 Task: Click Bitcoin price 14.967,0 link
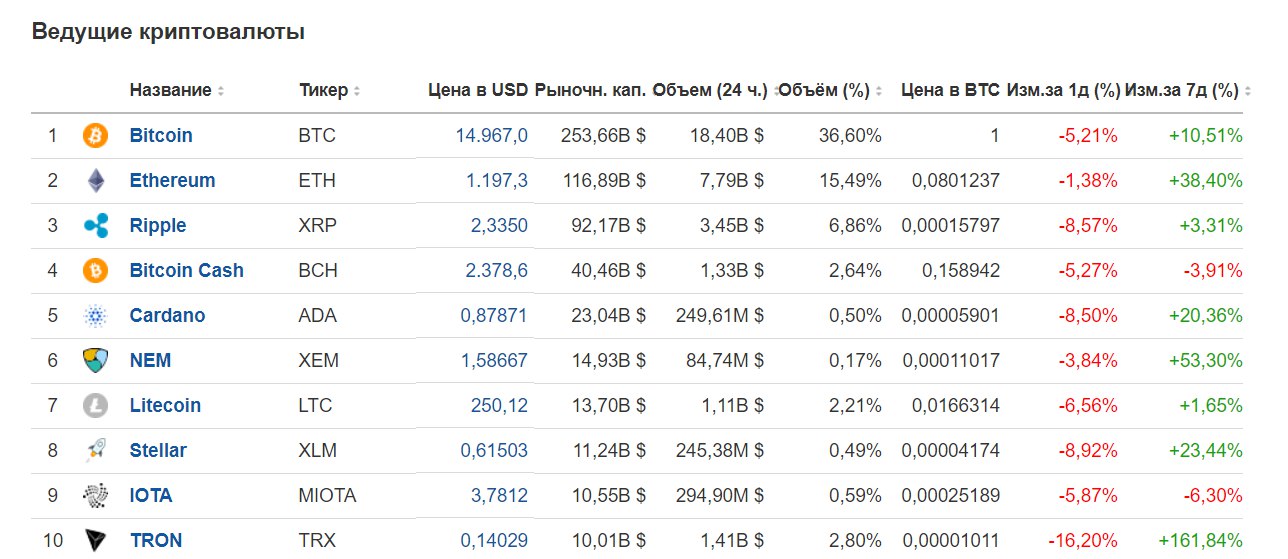coord(491,135)
